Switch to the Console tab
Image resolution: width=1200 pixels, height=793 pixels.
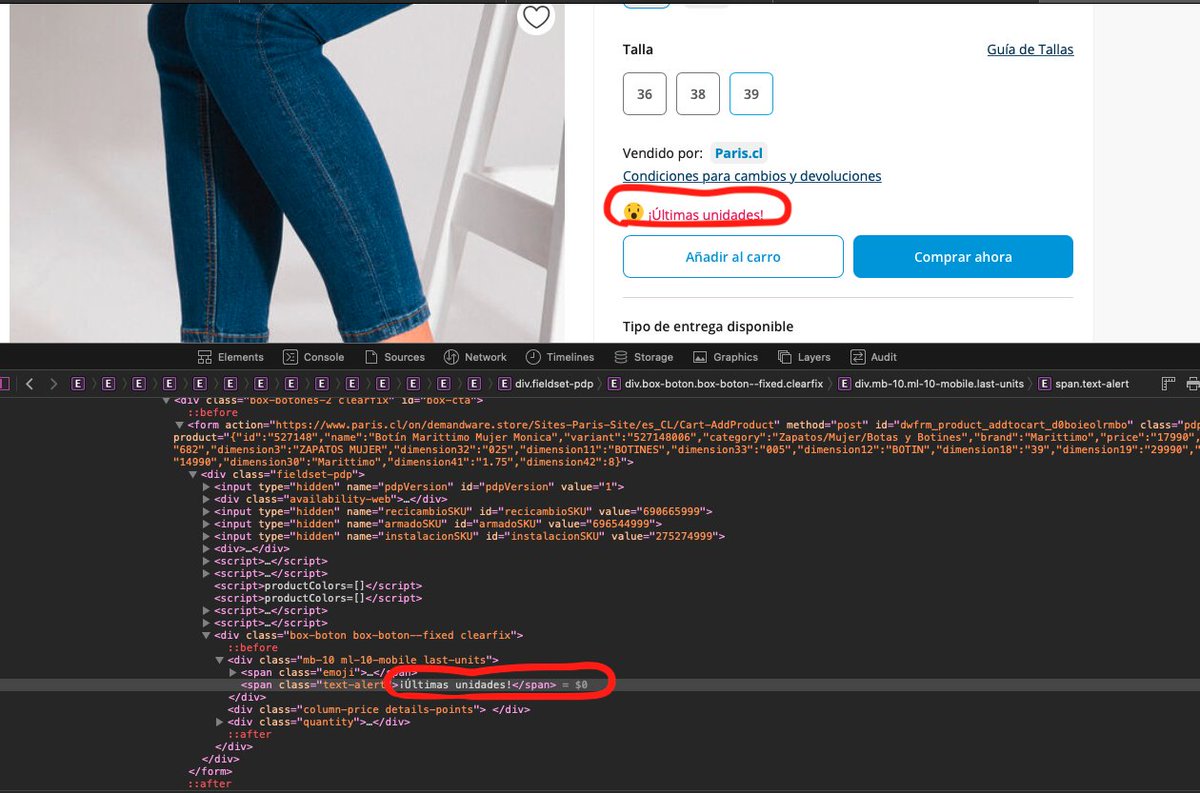point(313,357)
